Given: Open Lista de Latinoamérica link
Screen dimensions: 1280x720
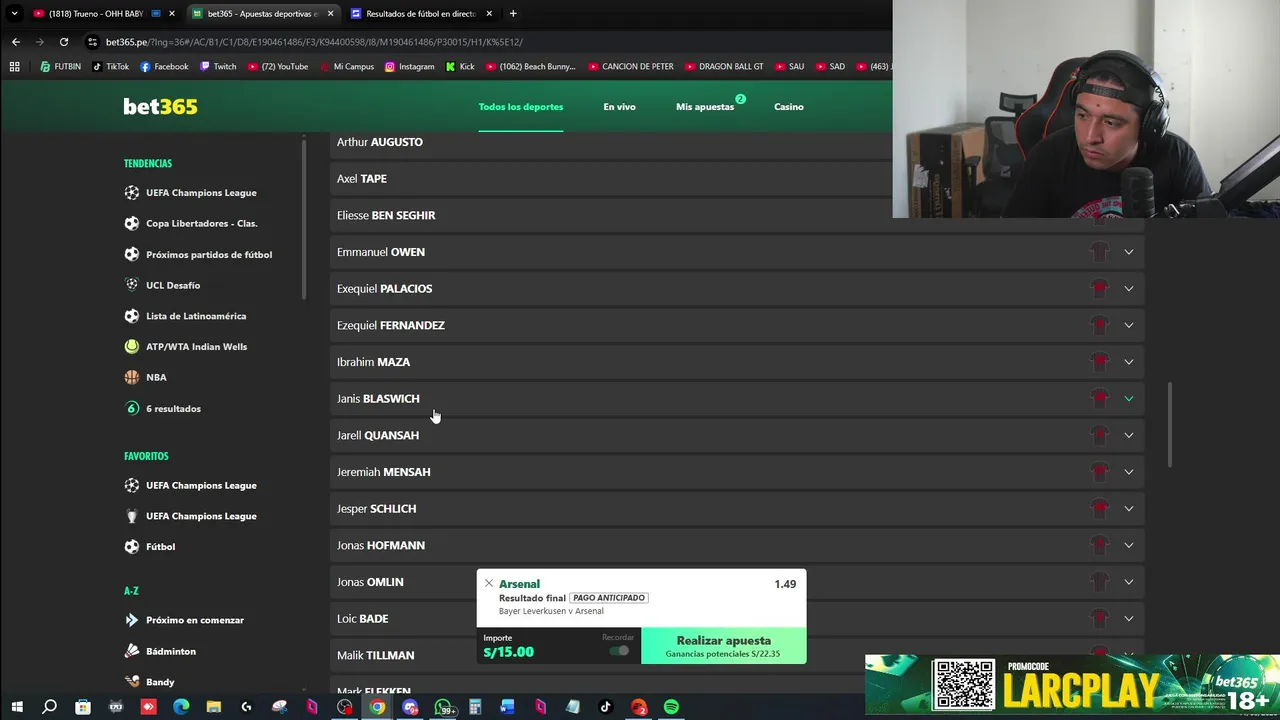Looking at the screenshot, I should (x=196, y=316).
